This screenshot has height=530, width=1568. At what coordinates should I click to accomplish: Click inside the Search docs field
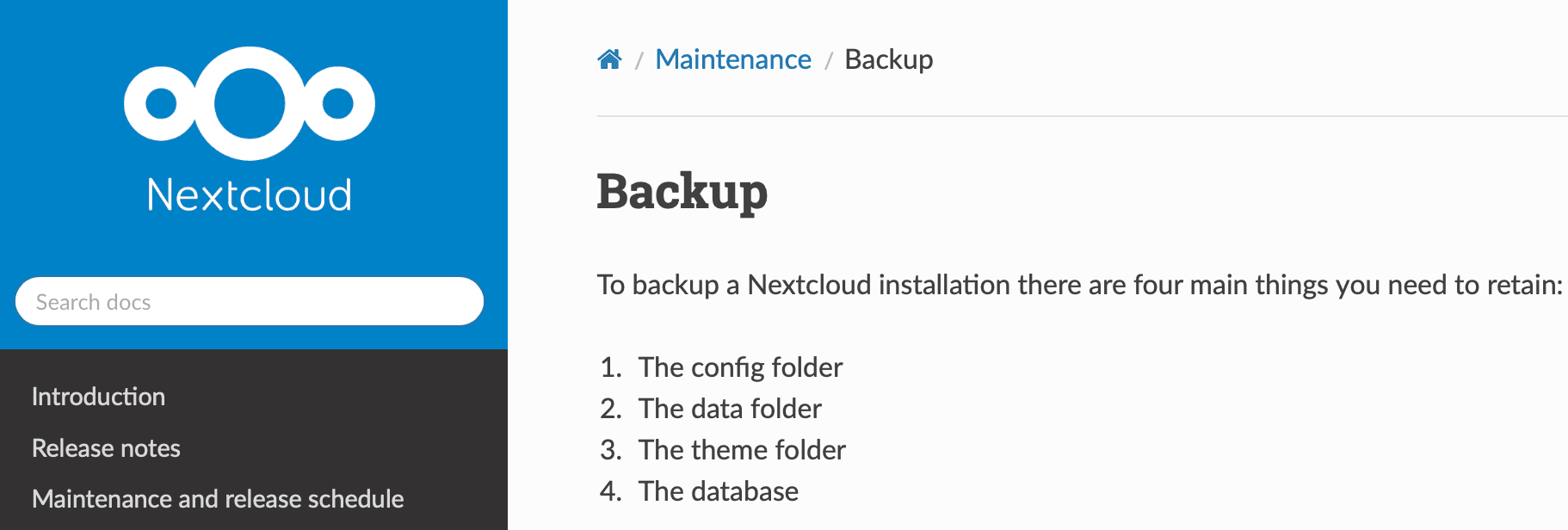pos(250,301)
